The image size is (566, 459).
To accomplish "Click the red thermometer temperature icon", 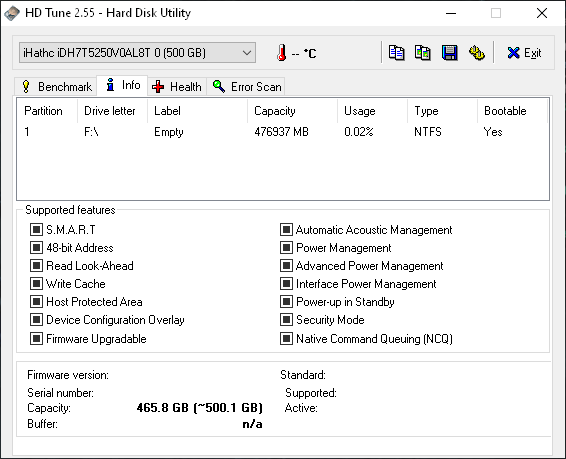I will click(282, 53).
